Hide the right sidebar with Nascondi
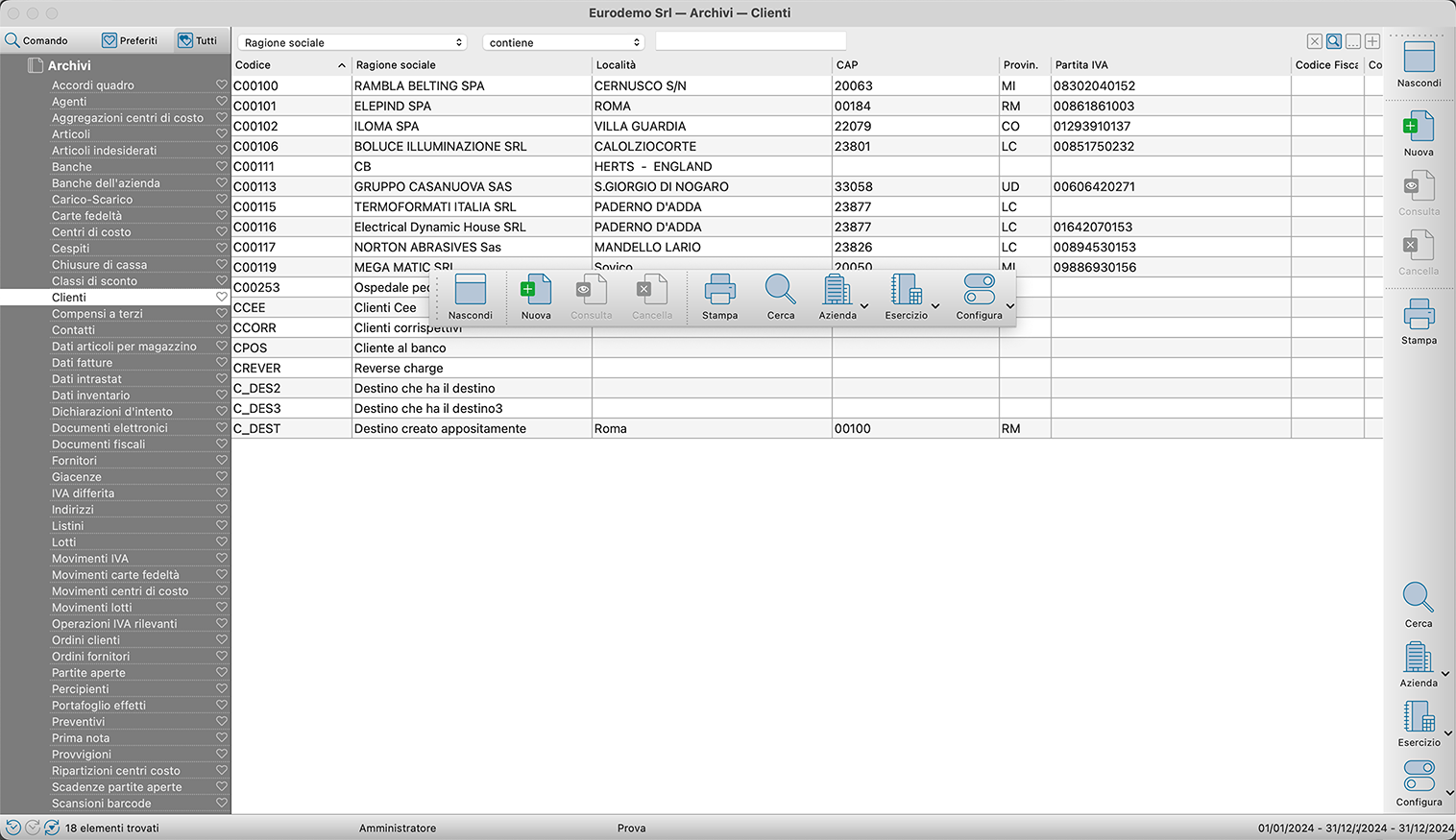 point(1419,64)
